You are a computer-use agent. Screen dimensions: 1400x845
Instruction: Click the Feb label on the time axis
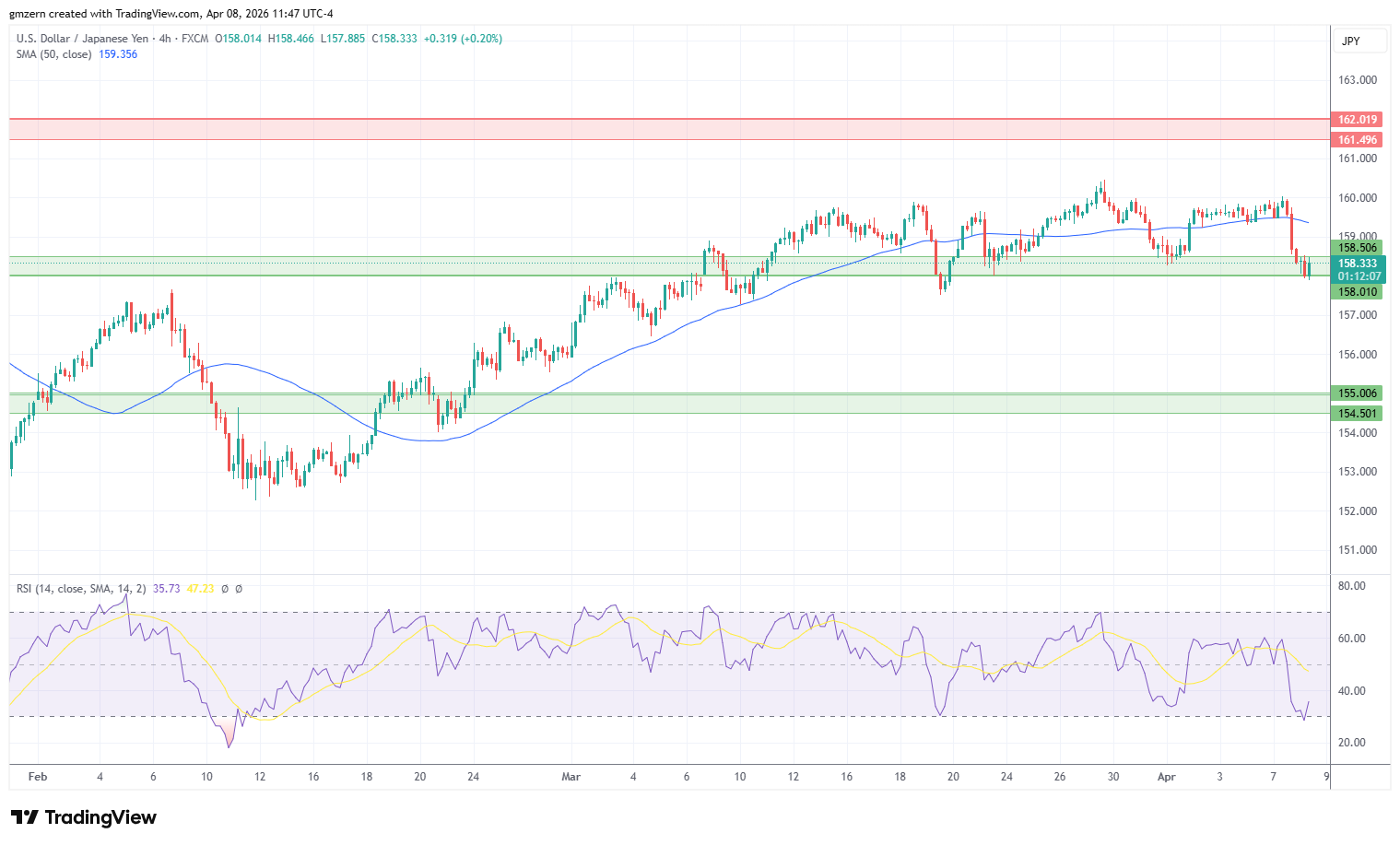pos(38,777)
